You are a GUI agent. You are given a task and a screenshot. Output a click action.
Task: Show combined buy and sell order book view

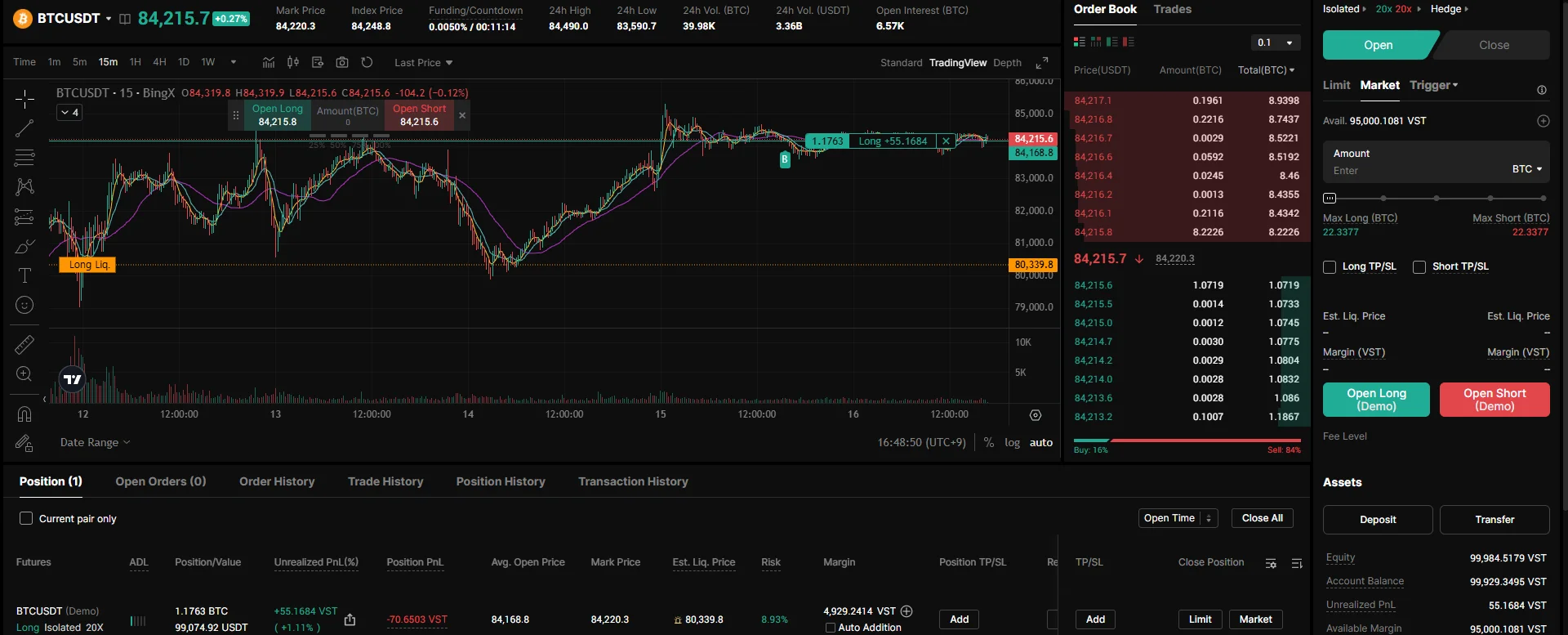[x=1080, y=42]
